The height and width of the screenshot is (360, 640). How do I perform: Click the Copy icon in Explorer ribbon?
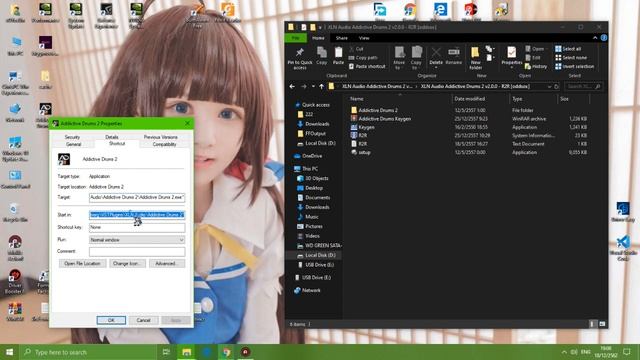pyautogui.click(x=322, y=56)
